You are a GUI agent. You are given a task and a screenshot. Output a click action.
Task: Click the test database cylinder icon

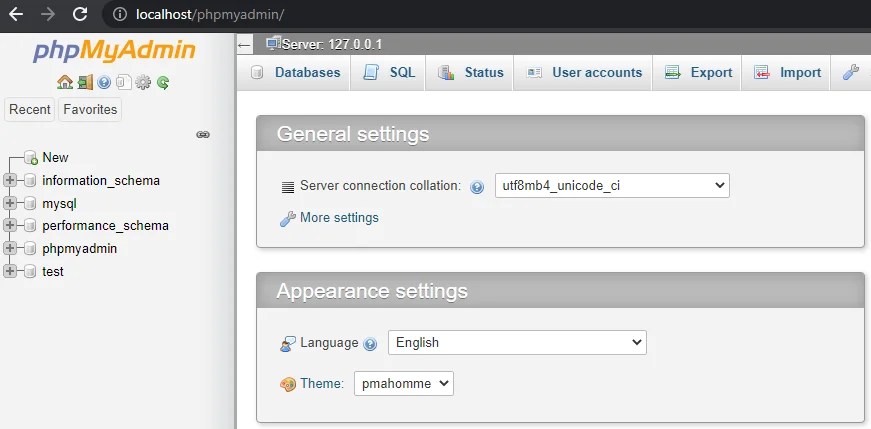(x=30, y=271)
